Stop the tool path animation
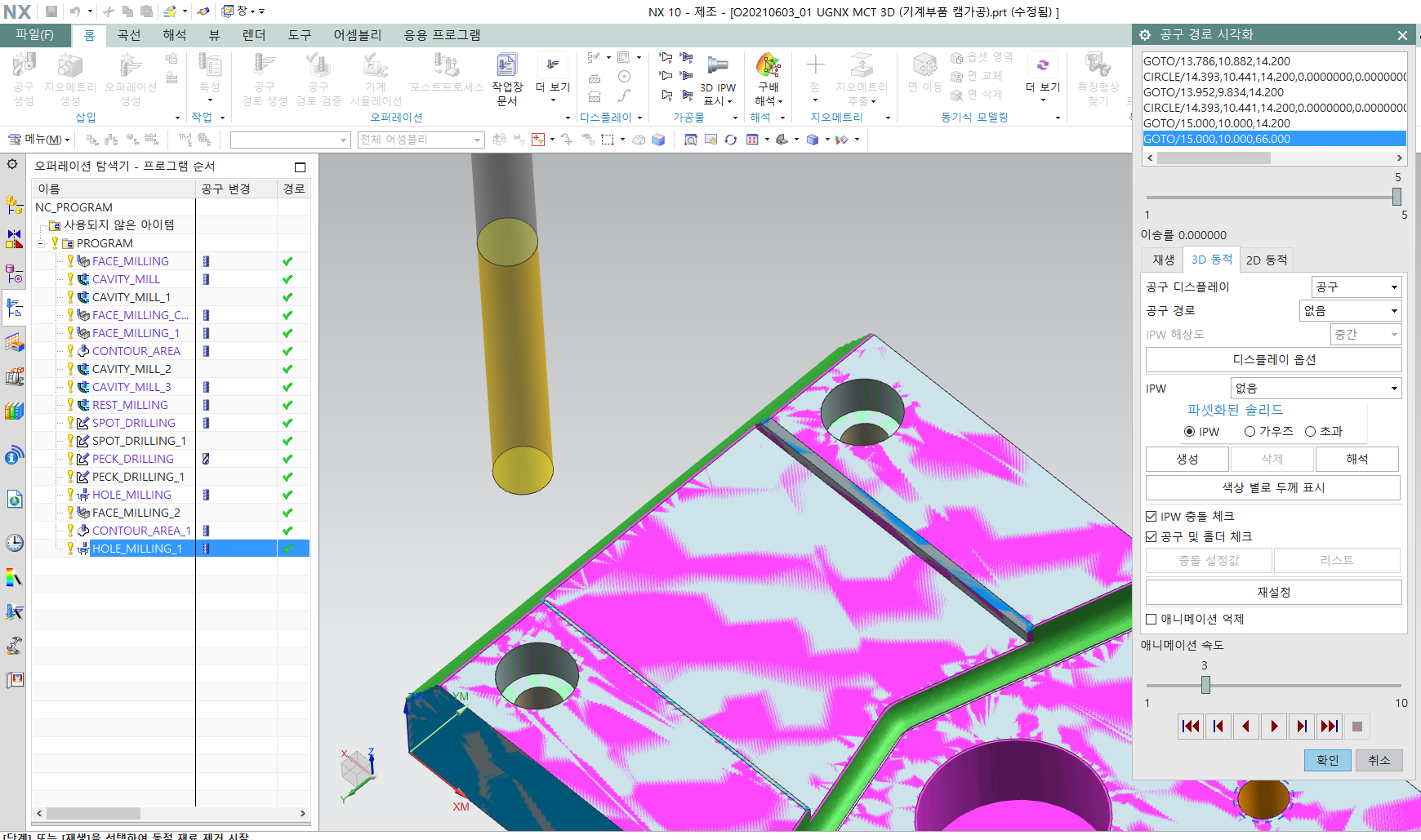 tap(1357, 727)
